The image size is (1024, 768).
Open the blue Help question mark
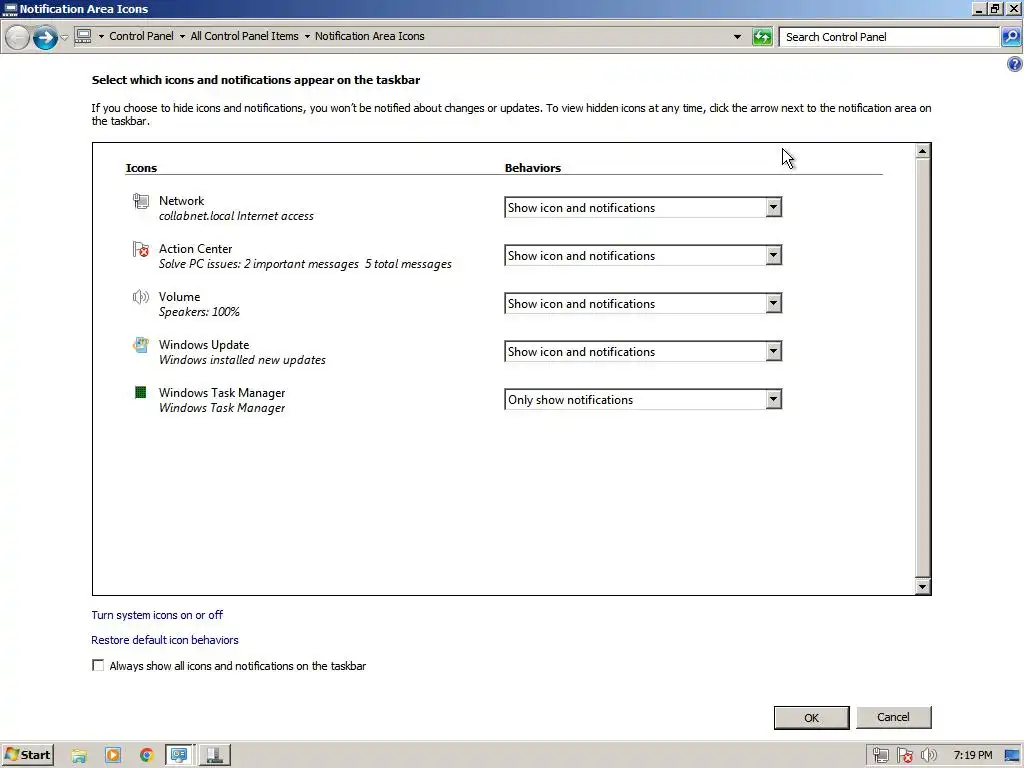[1014, 64]
